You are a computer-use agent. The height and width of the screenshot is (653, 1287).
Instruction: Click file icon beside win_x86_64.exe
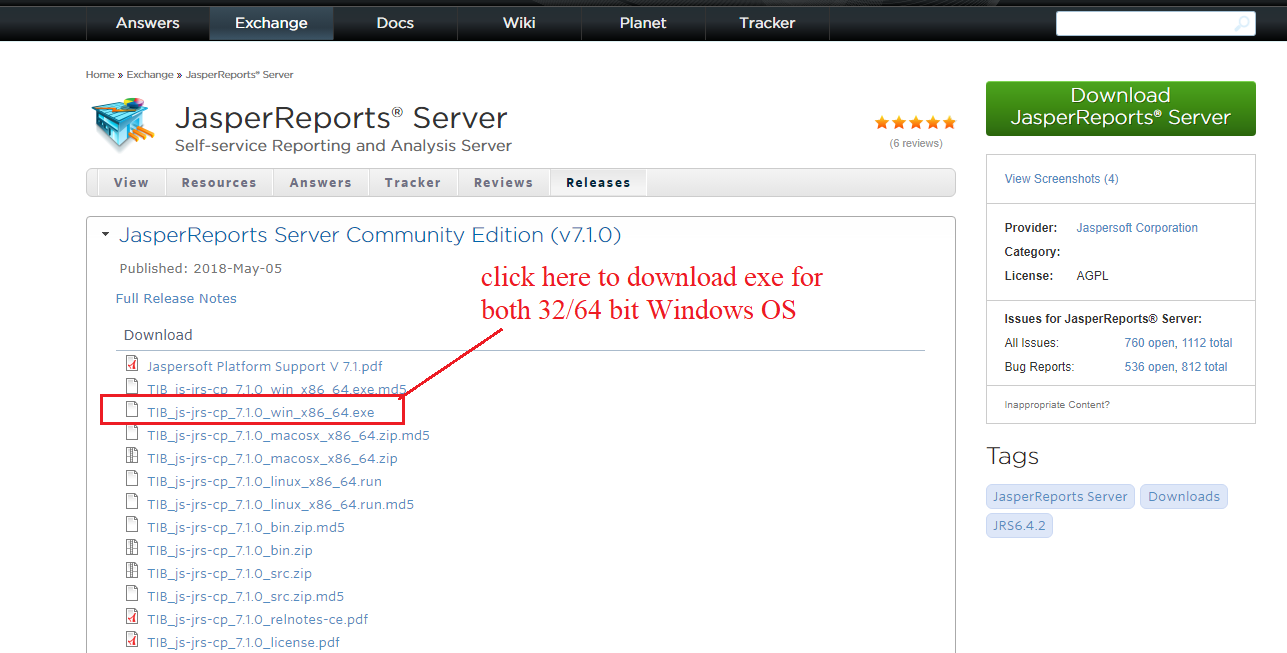[132, 411]
